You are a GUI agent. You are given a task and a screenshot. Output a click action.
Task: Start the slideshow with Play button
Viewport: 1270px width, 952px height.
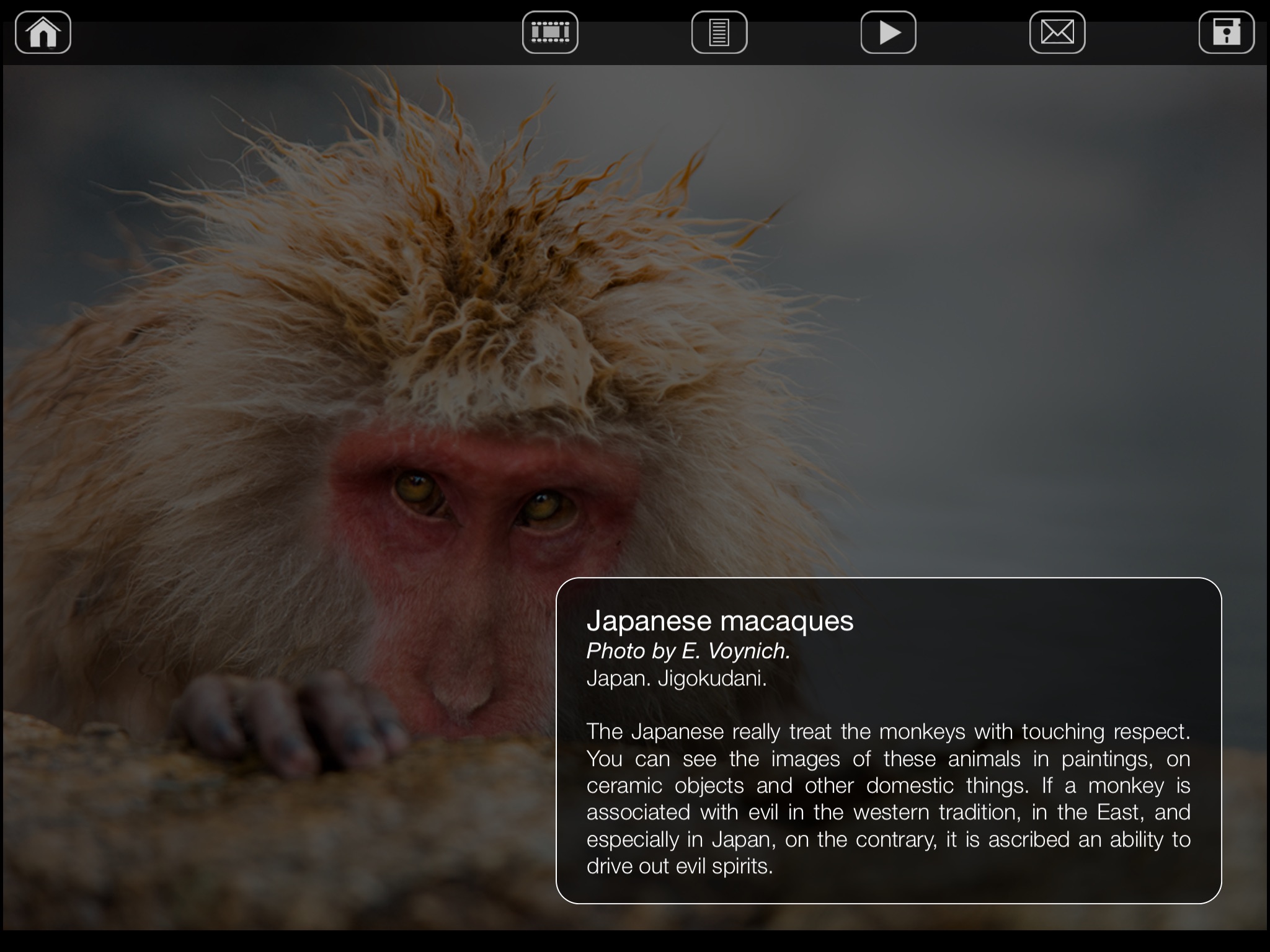(888, 32)
